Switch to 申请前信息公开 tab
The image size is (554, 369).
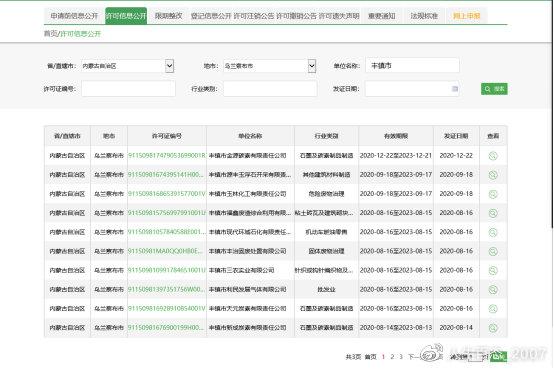(x=74, y=16)
